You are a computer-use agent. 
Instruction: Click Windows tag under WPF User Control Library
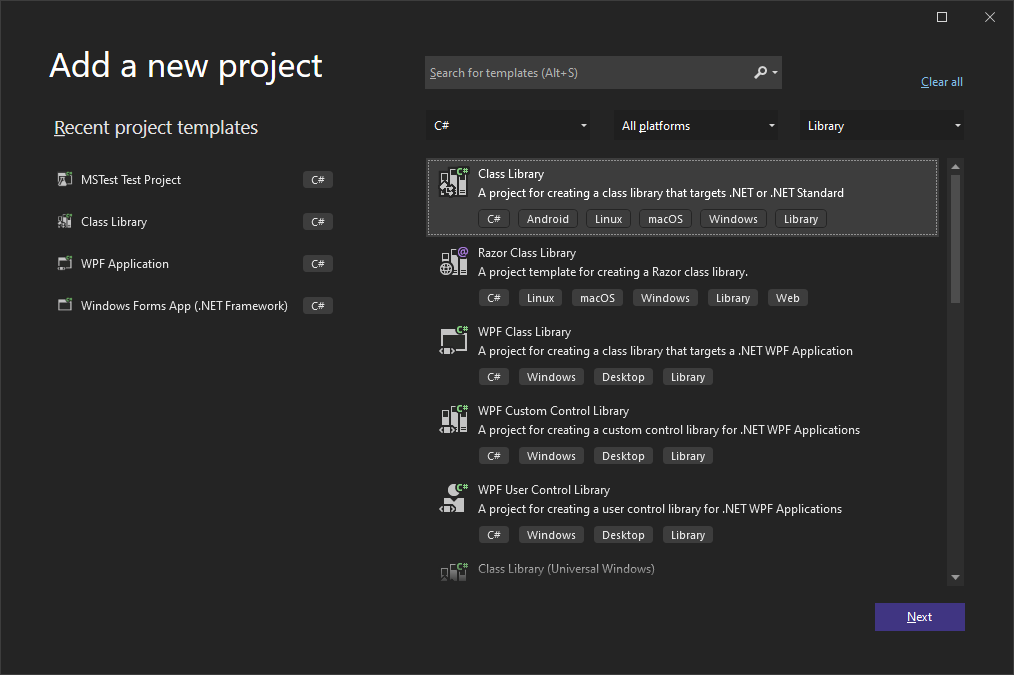click(551, 535)
